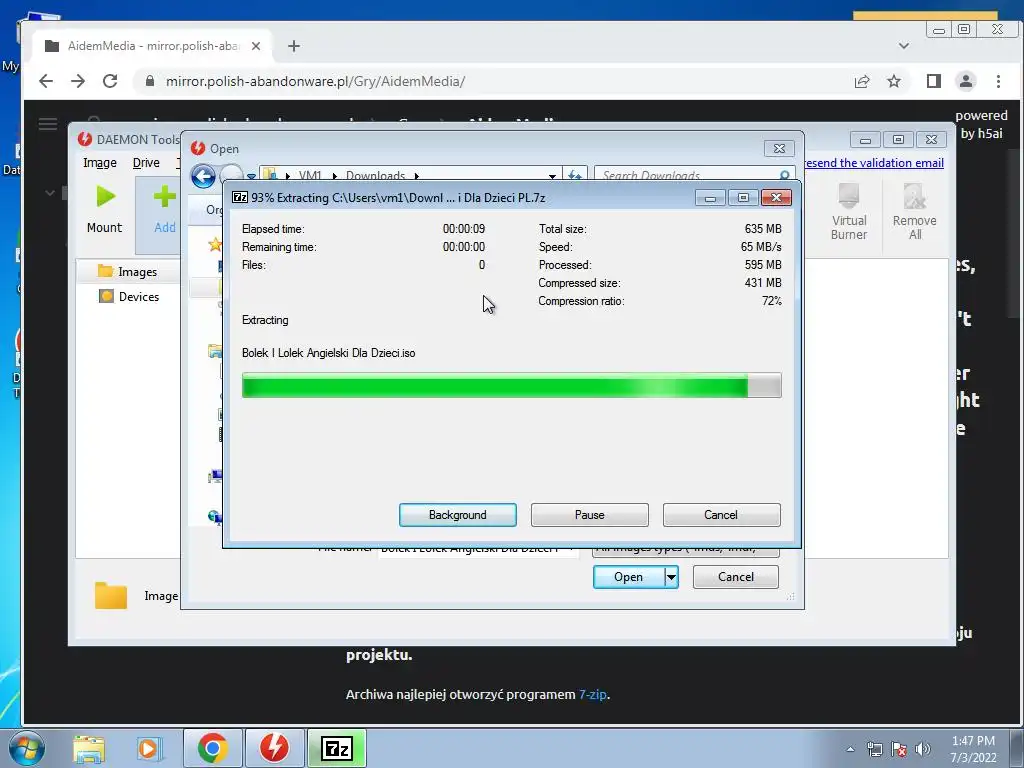This screenshot has width=1024, height=768.
Task: Click Chrome forward arrow
Action: pos(78,81)
